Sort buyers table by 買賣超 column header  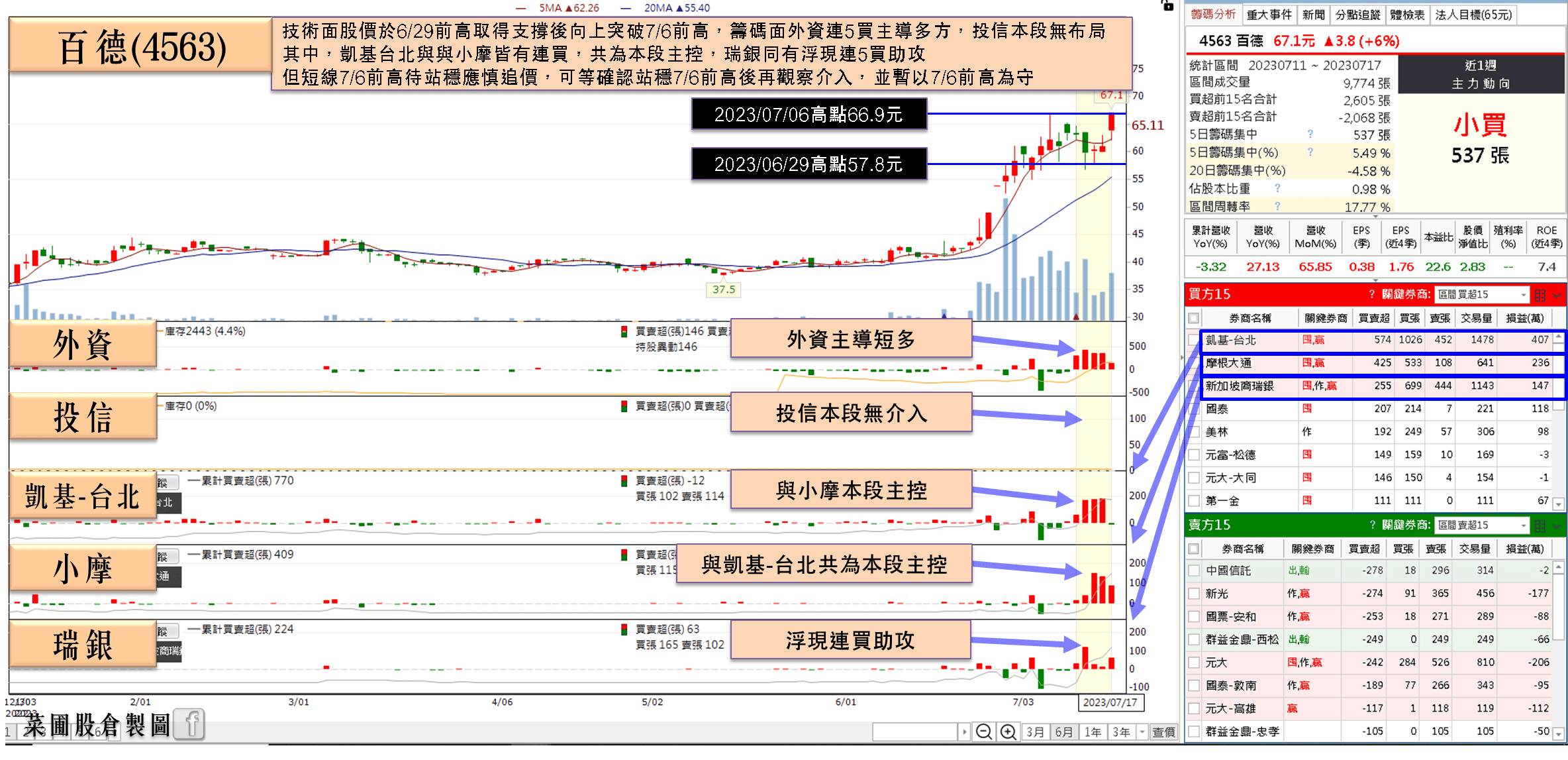click(x=1374, y=318)
